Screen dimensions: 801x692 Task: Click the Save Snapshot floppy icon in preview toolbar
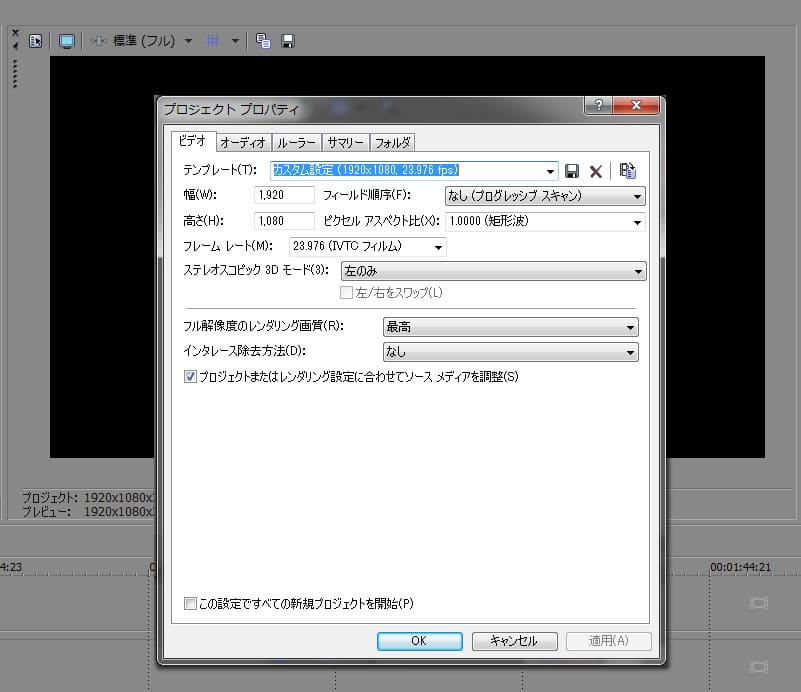click(288, 41)
